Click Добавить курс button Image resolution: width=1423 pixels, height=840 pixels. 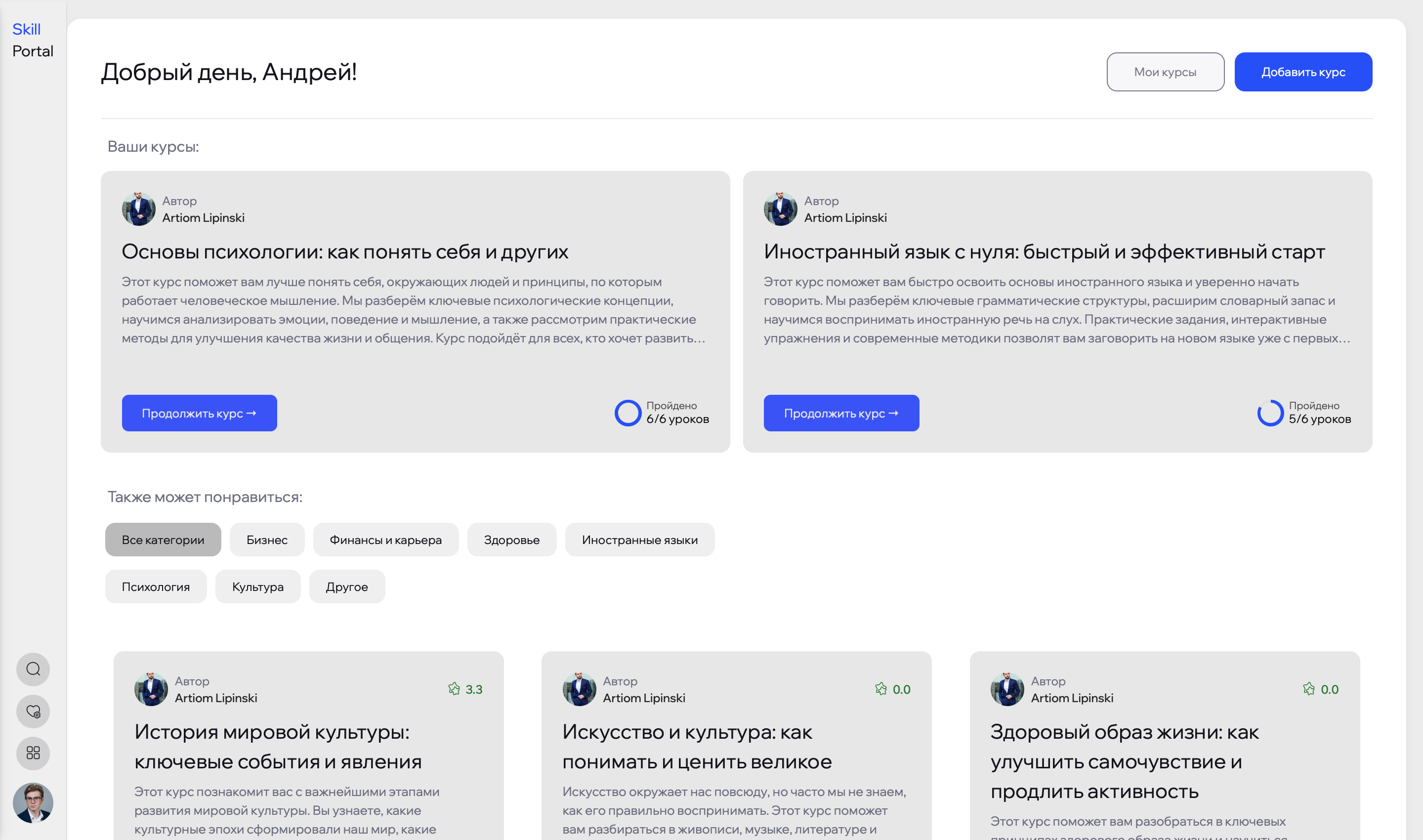pos(1303,71)
